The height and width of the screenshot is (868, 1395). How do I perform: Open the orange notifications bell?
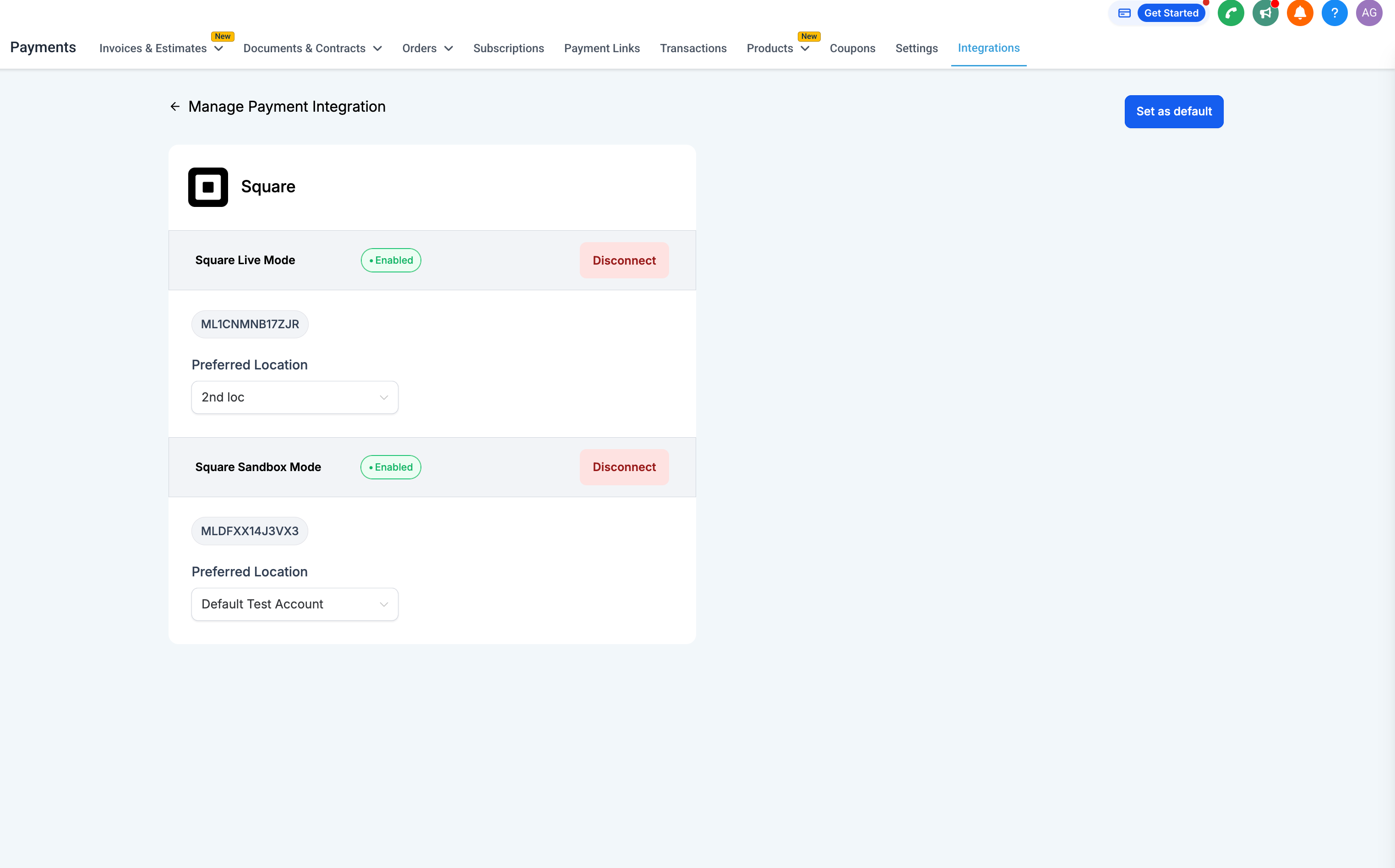tap(1300, 13)
